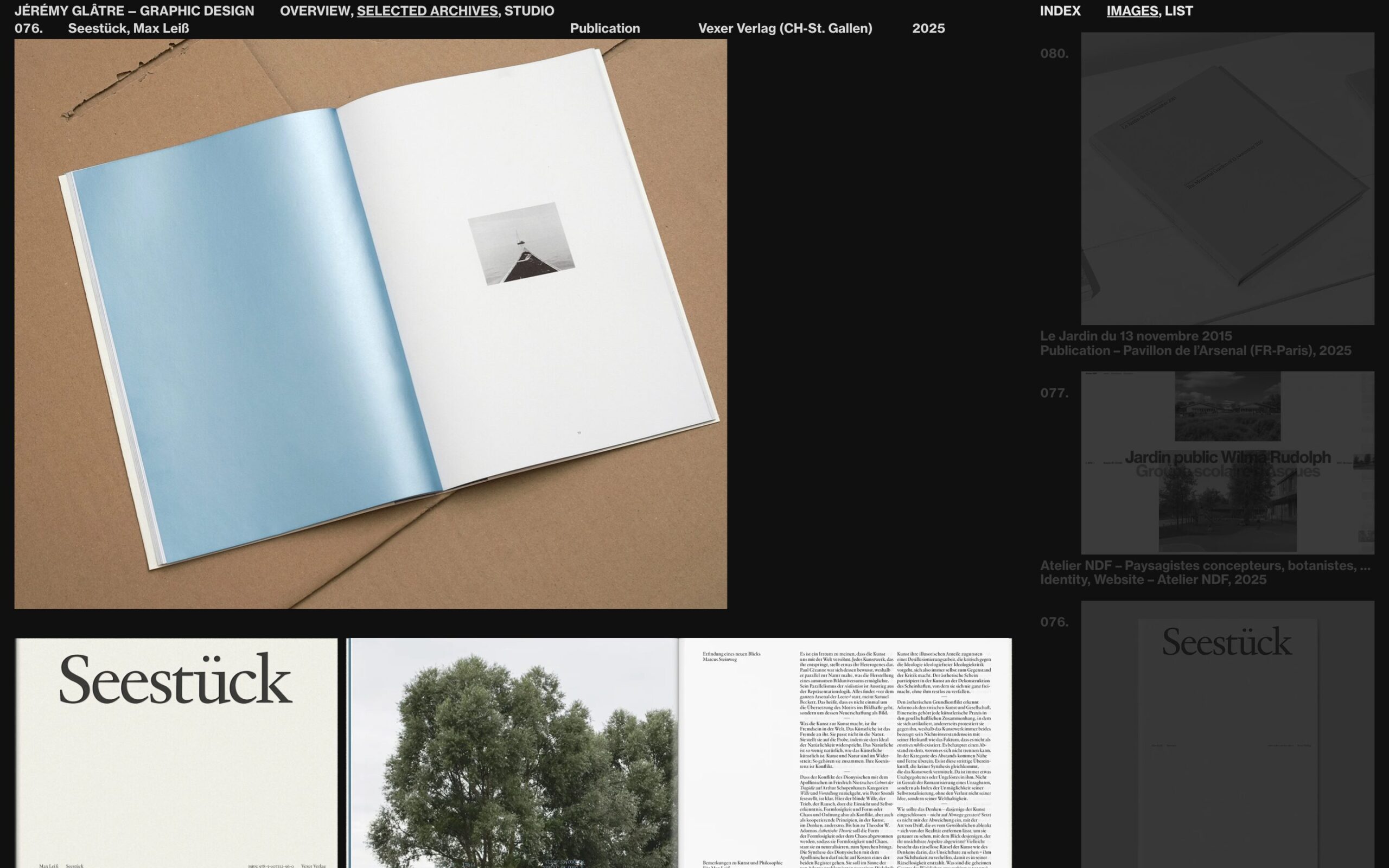Click the open book photo with blue page
Viewport: 1389px width, 868px height.
coord(371,324)
